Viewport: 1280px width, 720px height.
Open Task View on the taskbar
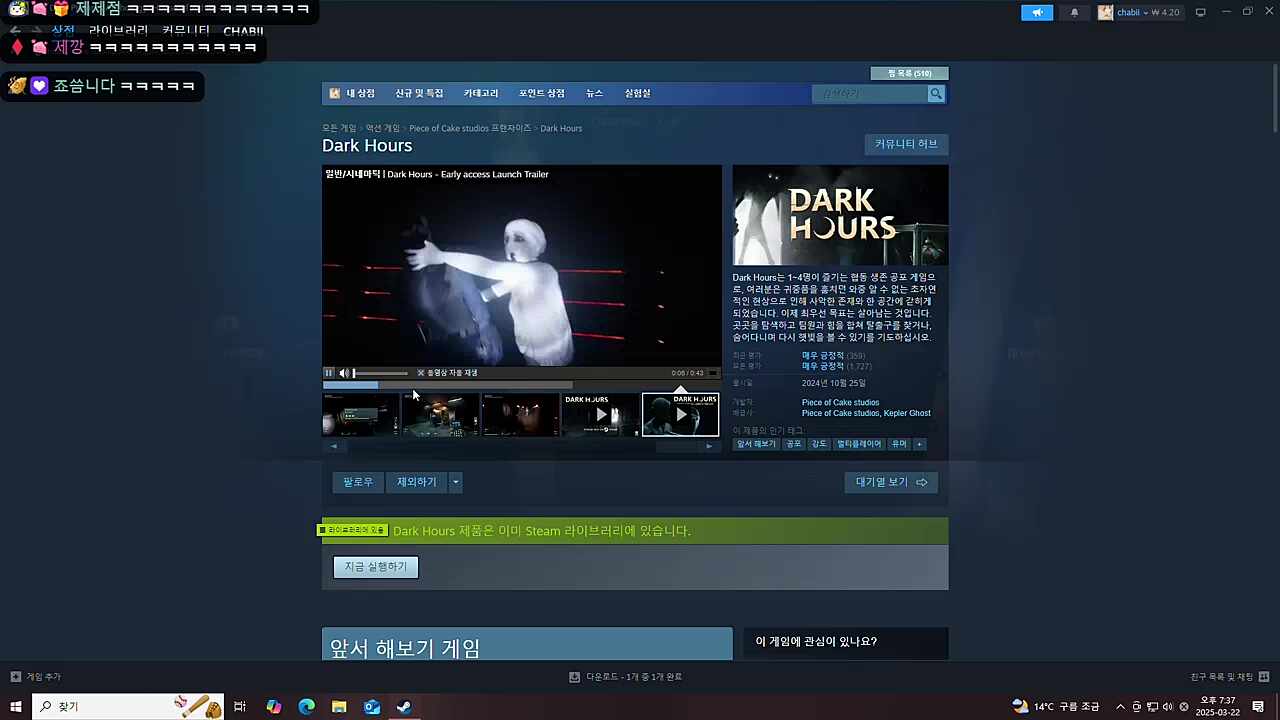pyautogui.click(x=240, y=707)
